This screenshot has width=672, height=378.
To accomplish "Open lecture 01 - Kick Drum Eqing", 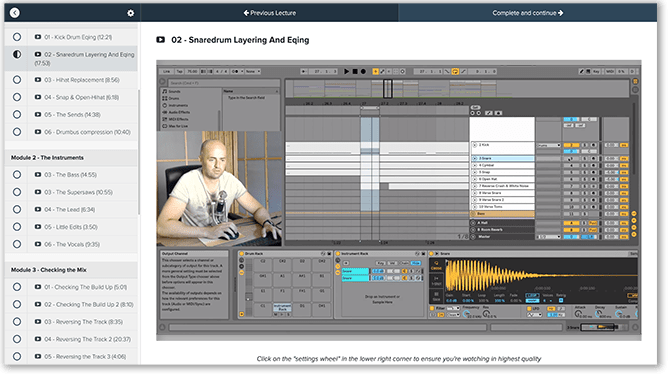I will pyautogui.click(x=78, y=37).
